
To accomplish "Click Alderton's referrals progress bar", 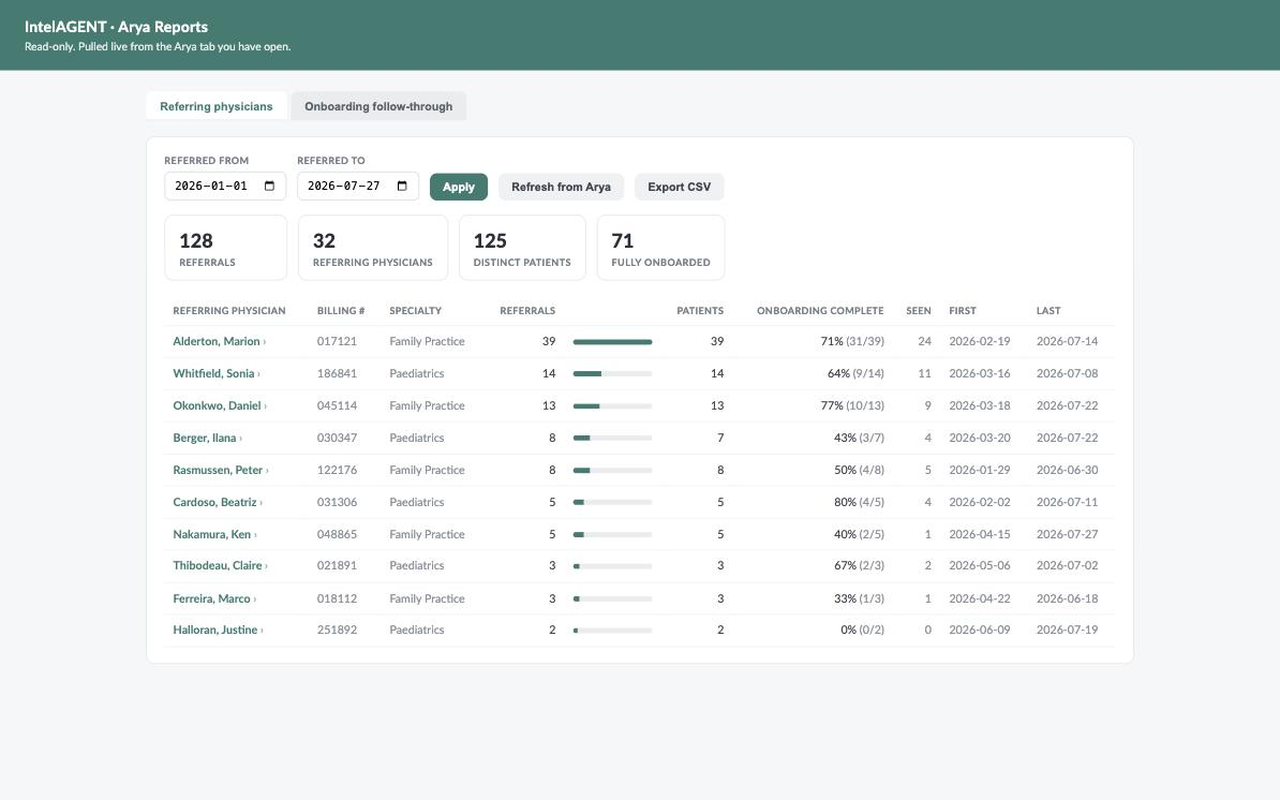I will pyautogui.click(x=612, y=342).
